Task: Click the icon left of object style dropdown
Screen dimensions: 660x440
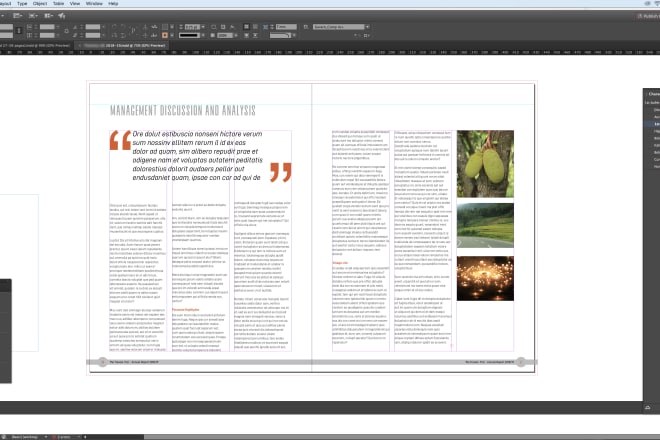Action: (x=306, y=27)
